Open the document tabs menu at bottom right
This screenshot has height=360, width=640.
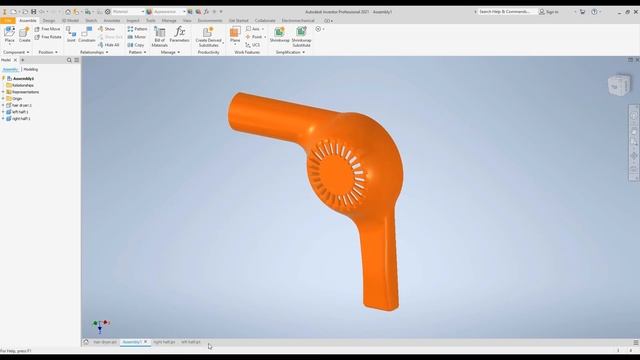point(636,342)
